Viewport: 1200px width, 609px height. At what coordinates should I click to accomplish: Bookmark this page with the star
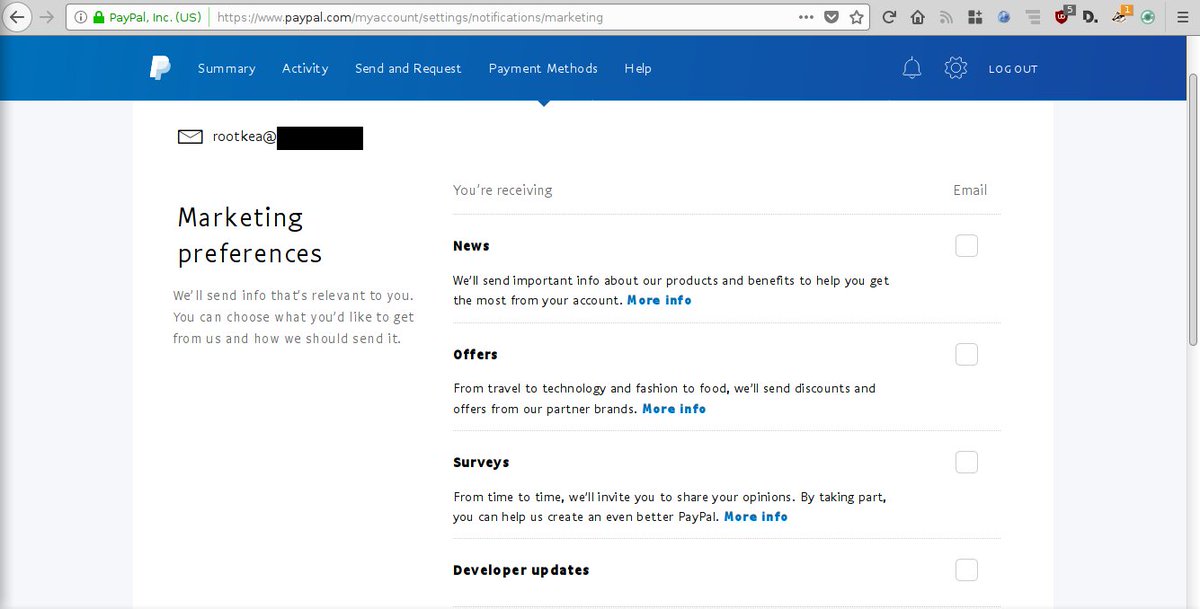click(856, 17)
